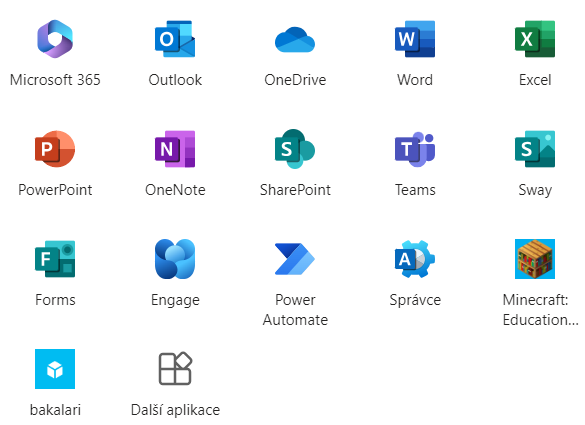This screenshot has width=585, height=425.
Task: Open the Microsoft 365 app icon
Action: click(55, 39)
